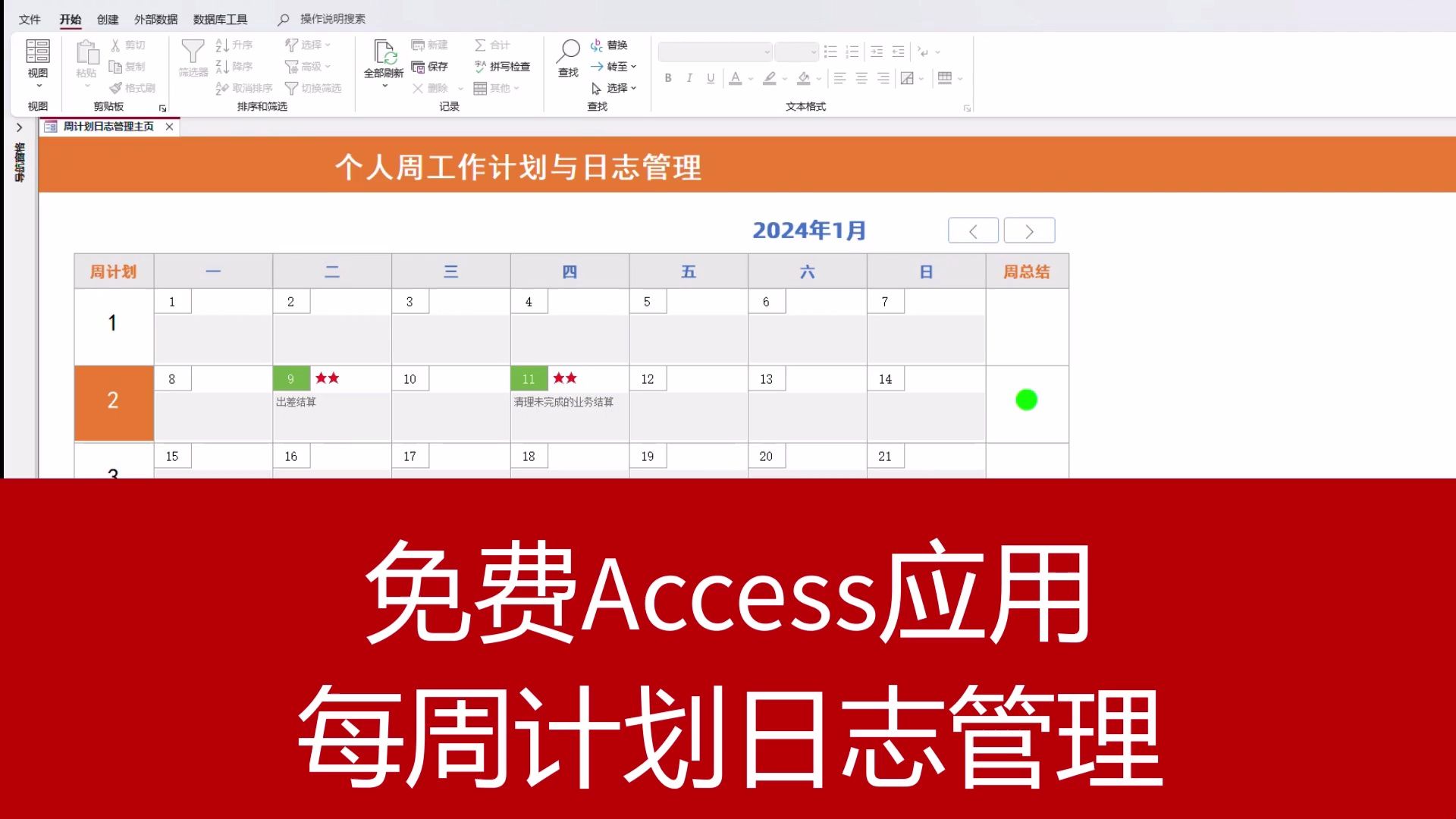Decrease indent in text formatting
Image resolution: width=1456 pixels, height=819 pixels.
tap(899, 52)
